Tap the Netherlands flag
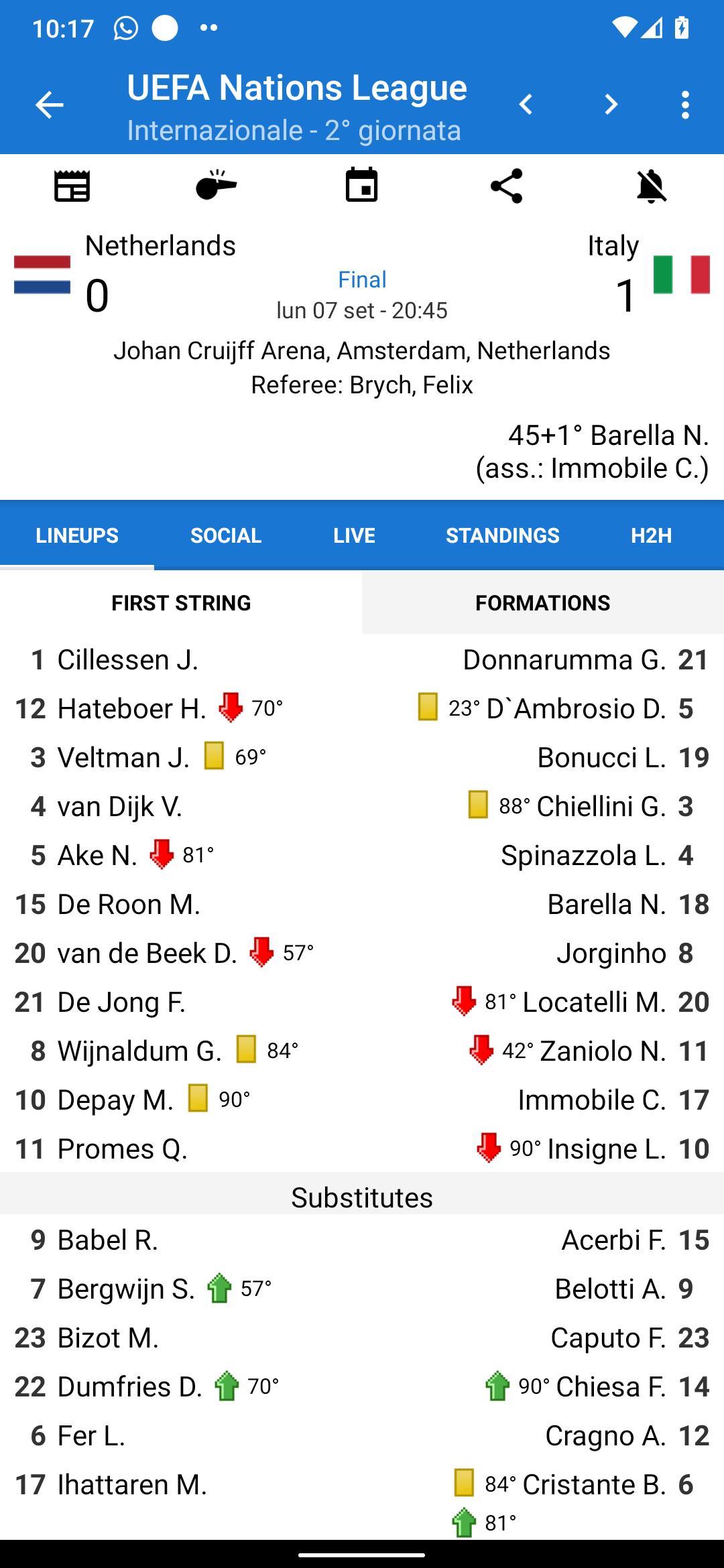Screen dimensions: 724x1568 point(42,275)
